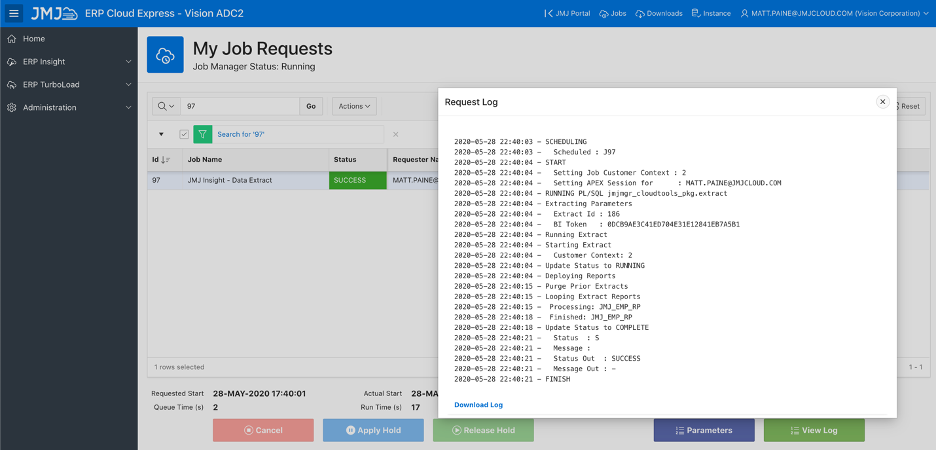The image size is (936, 450).
Task: Click the green SUCCESS status cell
Action: [x=358, y=180]
